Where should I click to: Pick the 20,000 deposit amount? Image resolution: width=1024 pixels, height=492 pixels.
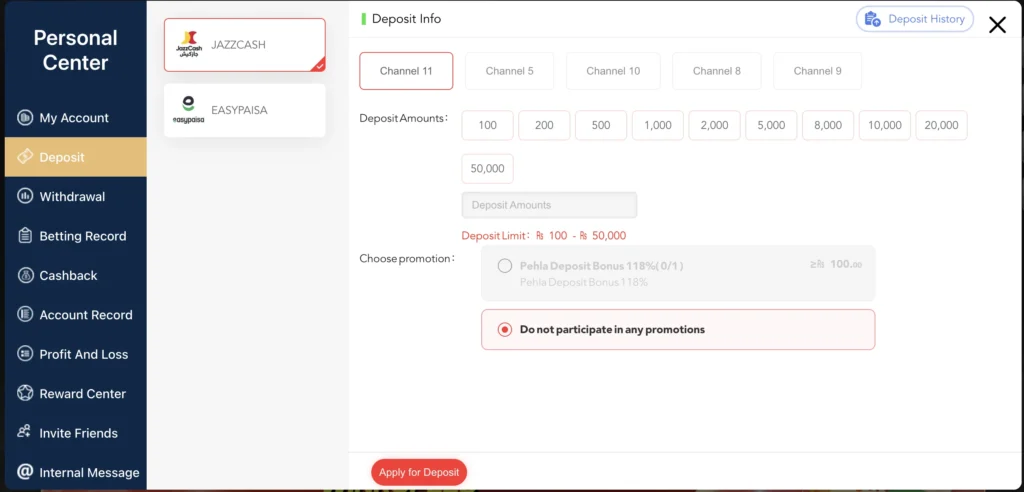click(942, 125)
